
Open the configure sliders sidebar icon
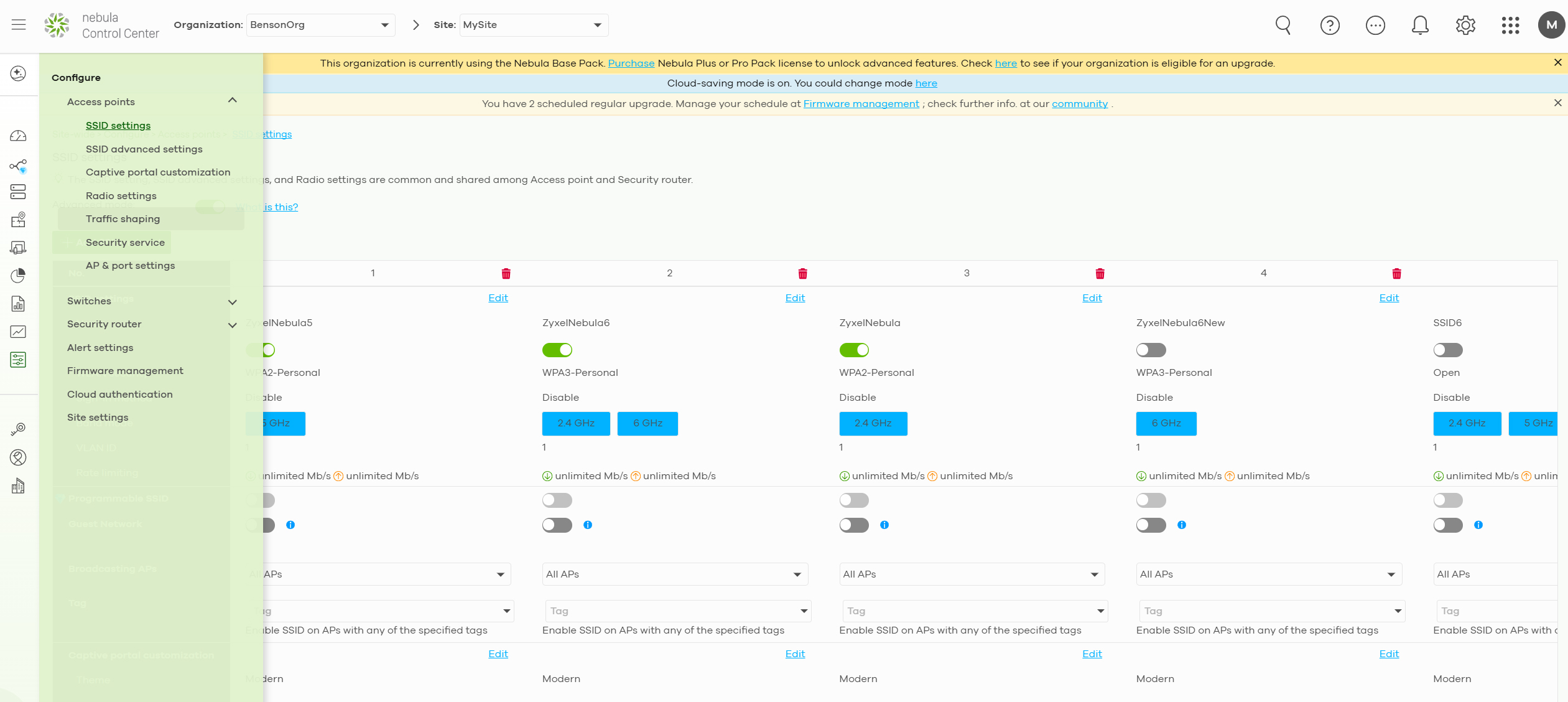click(18, 360)
